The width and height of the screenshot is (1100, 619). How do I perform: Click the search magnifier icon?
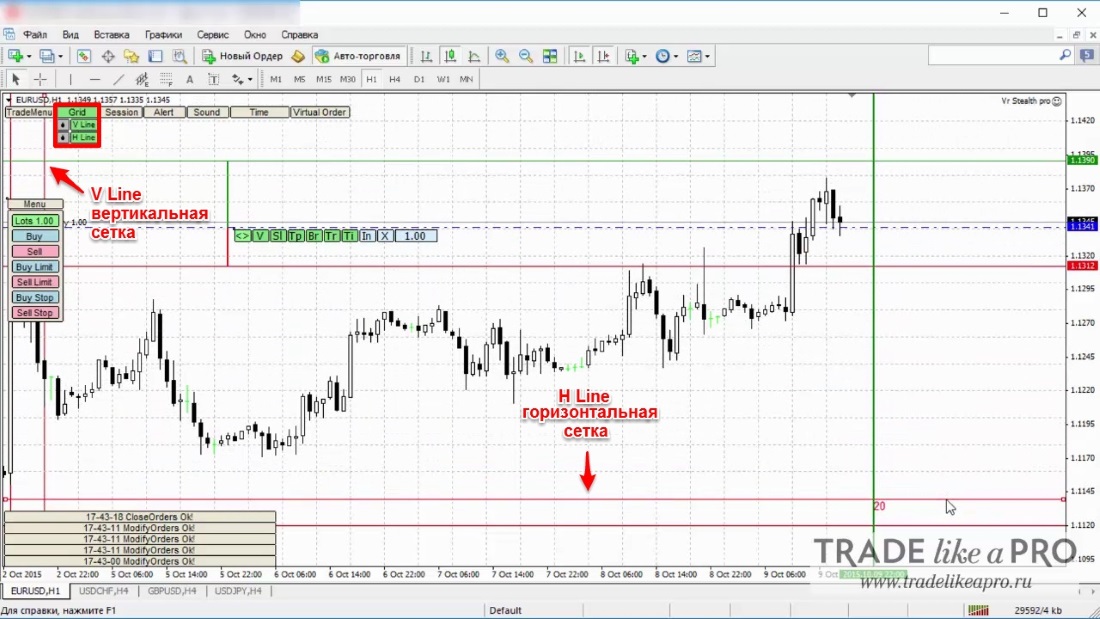(x=1065, y=55)
